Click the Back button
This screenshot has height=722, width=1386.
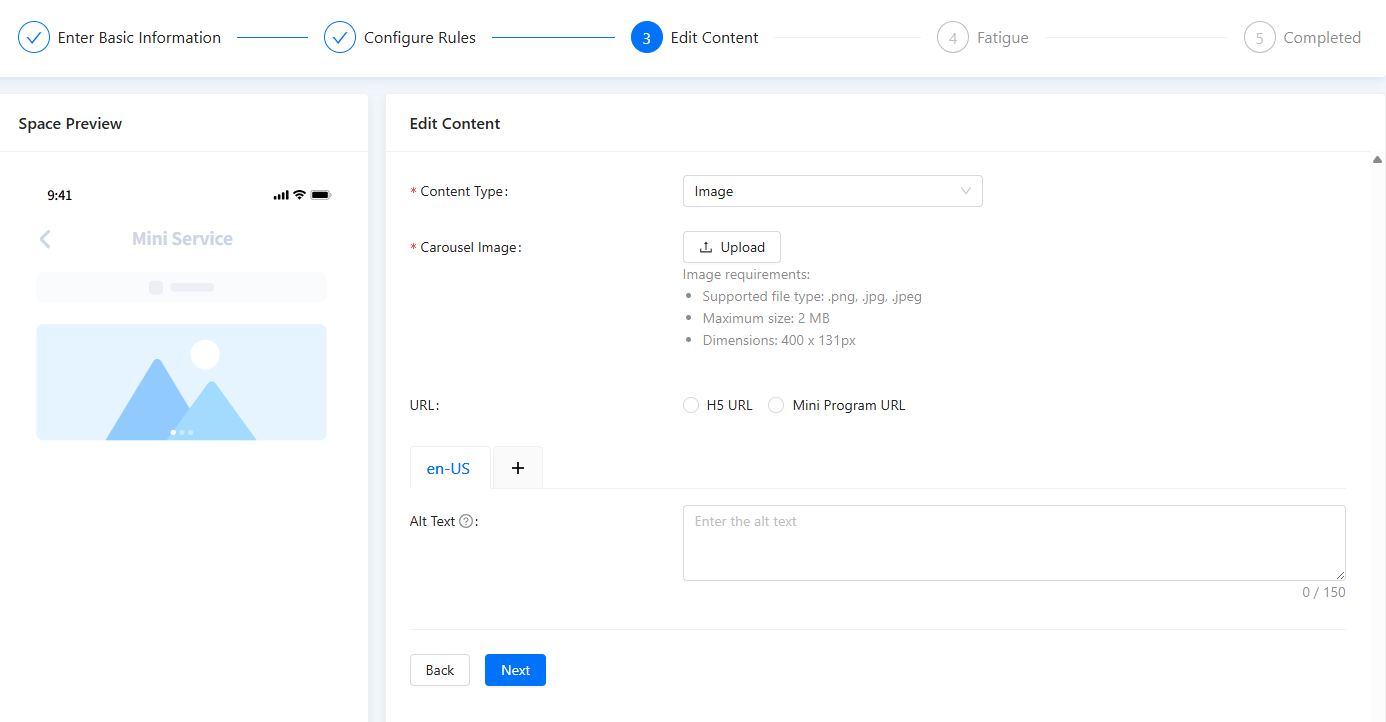440,670
